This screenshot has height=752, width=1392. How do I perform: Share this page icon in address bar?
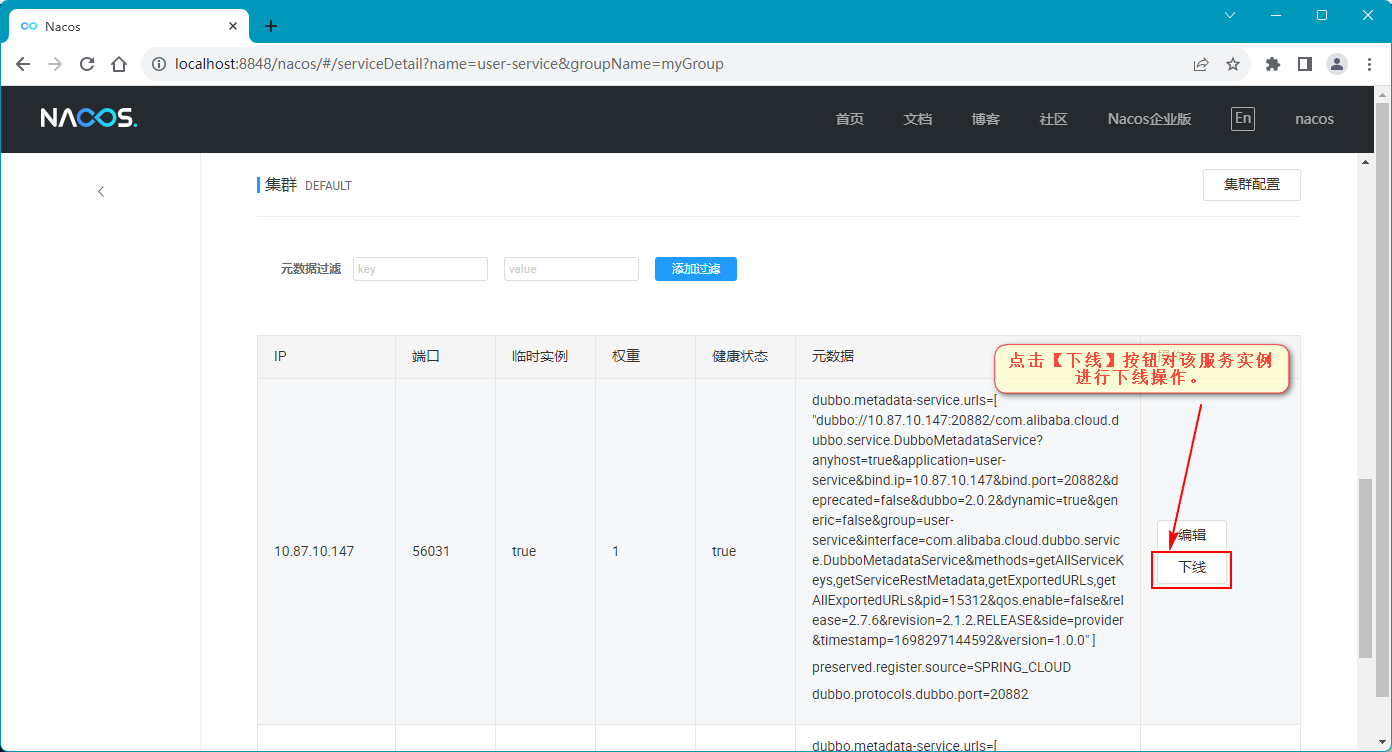click(x=1201, y=64)
